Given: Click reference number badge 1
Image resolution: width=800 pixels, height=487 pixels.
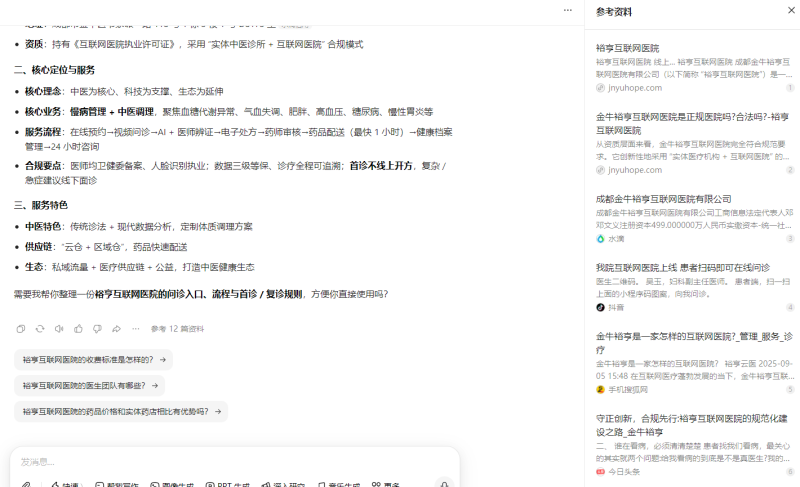Looking at the screenshot, I should [x=790, y=88].
